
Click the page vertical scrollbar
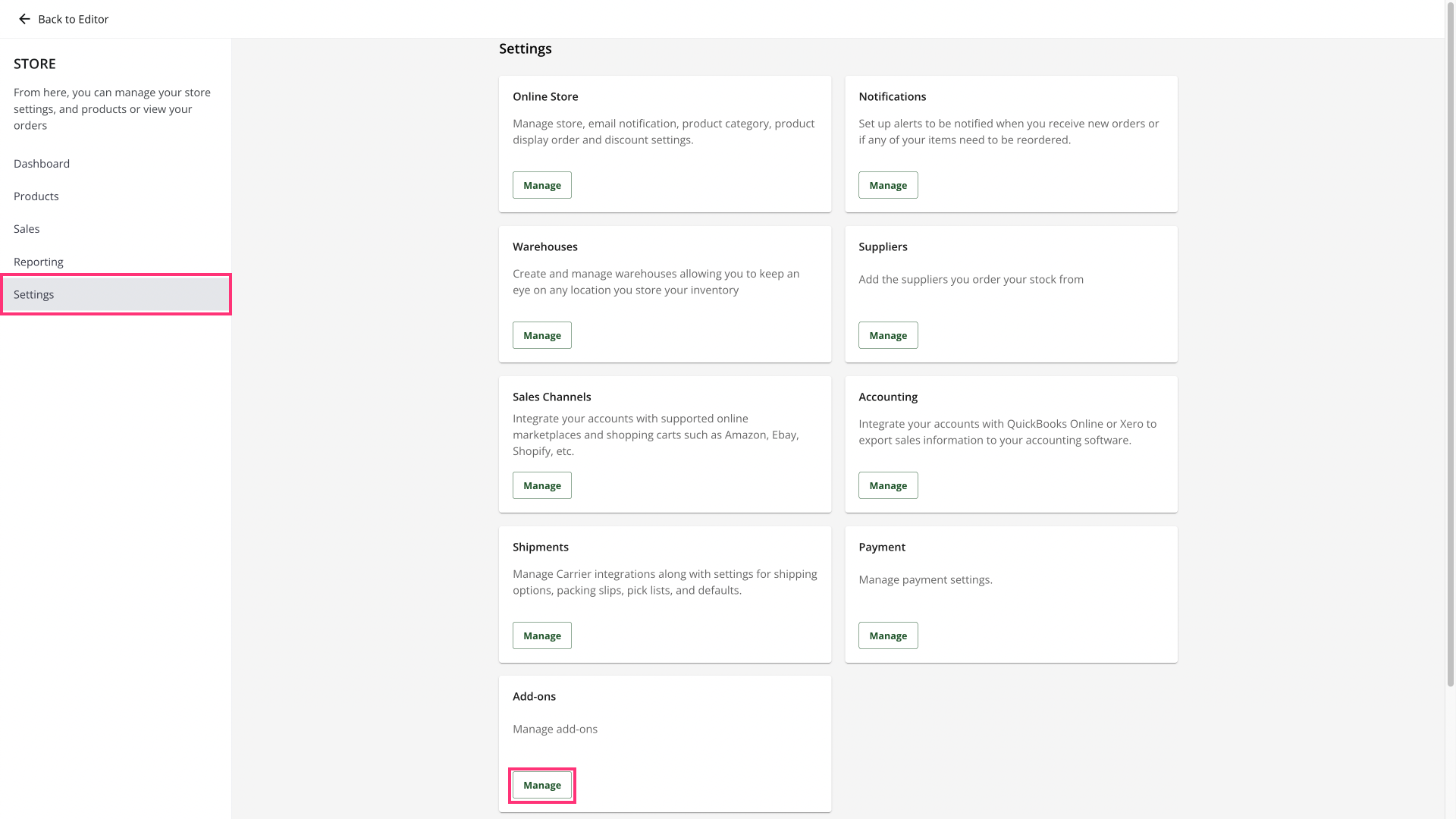pos(1450,341)
